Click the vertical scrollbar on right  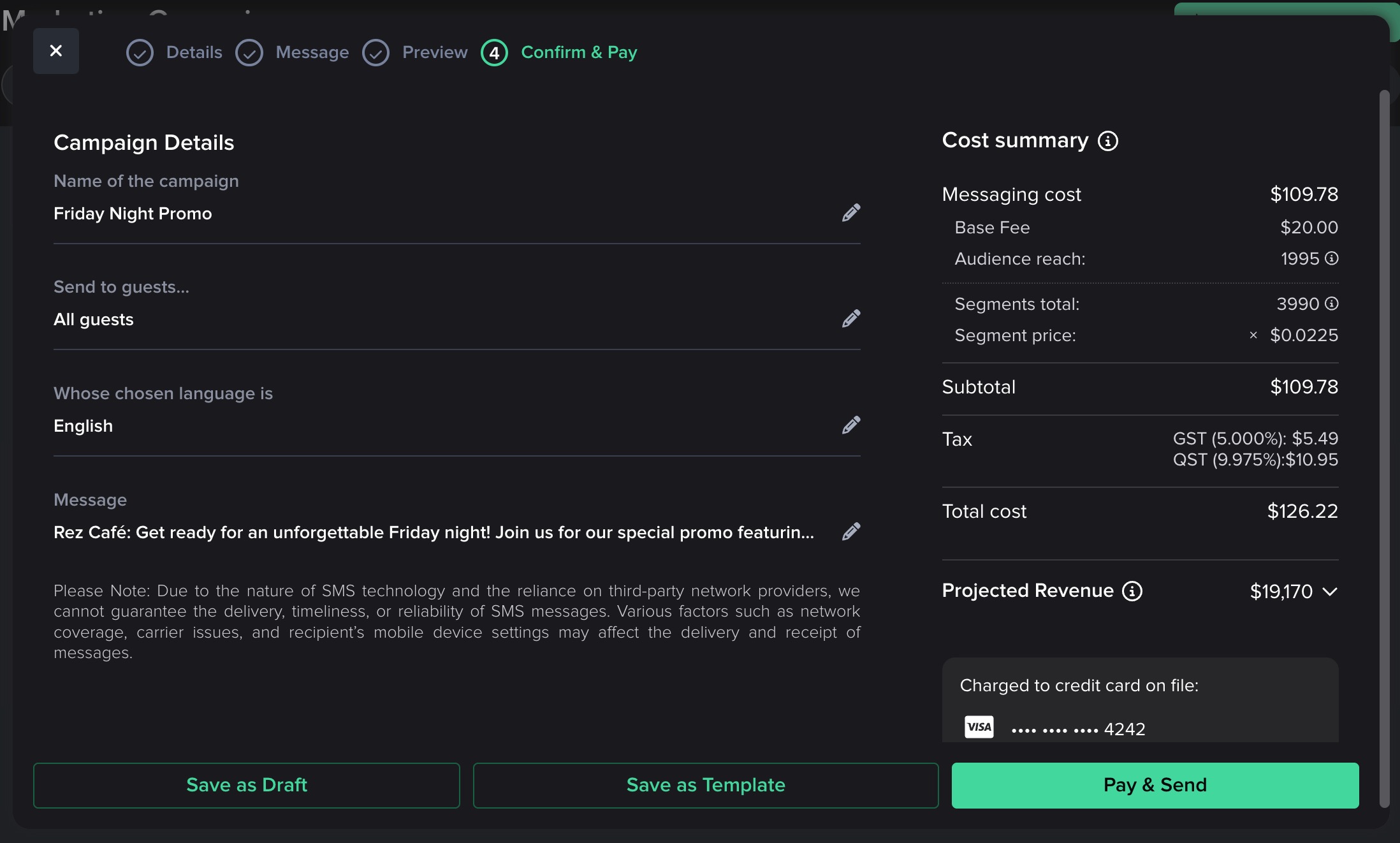coord(1384,446)
